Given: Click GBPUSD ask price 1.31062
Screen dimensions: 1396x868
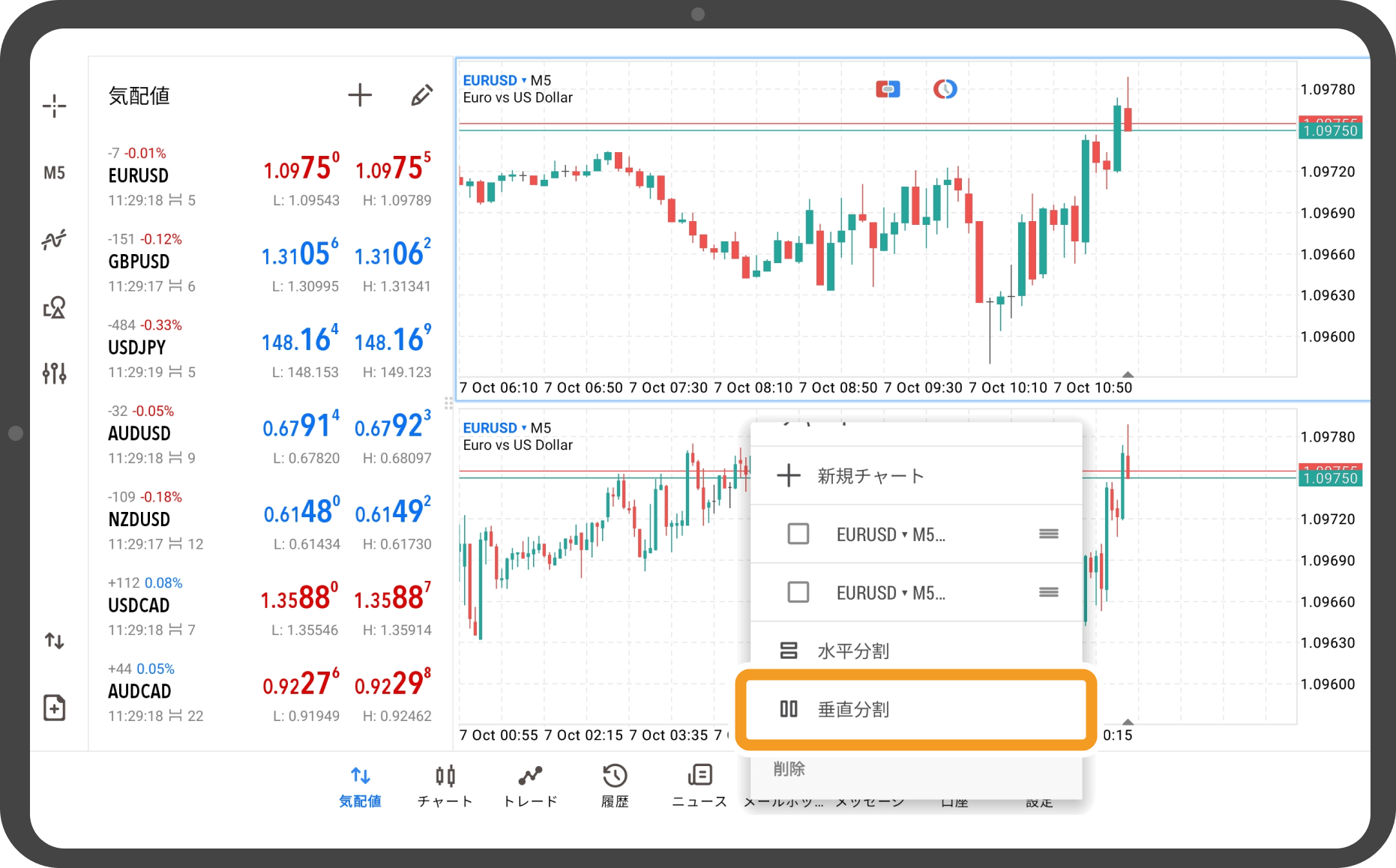Looking at the screenshot, I should 393,253.
